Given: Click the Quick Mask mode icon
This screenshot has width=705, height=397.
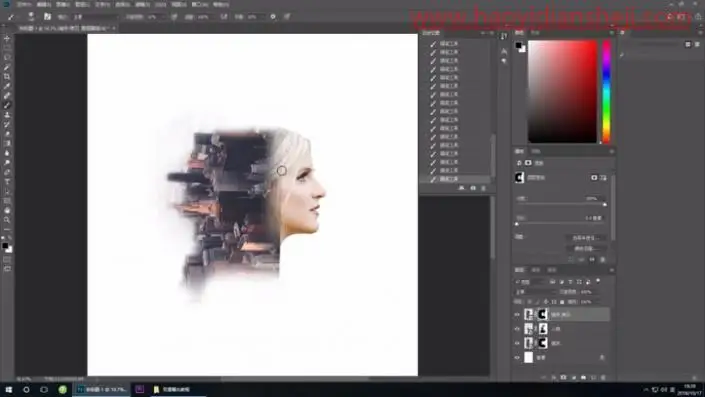Looking at the screenshot, I should point(7,259).
